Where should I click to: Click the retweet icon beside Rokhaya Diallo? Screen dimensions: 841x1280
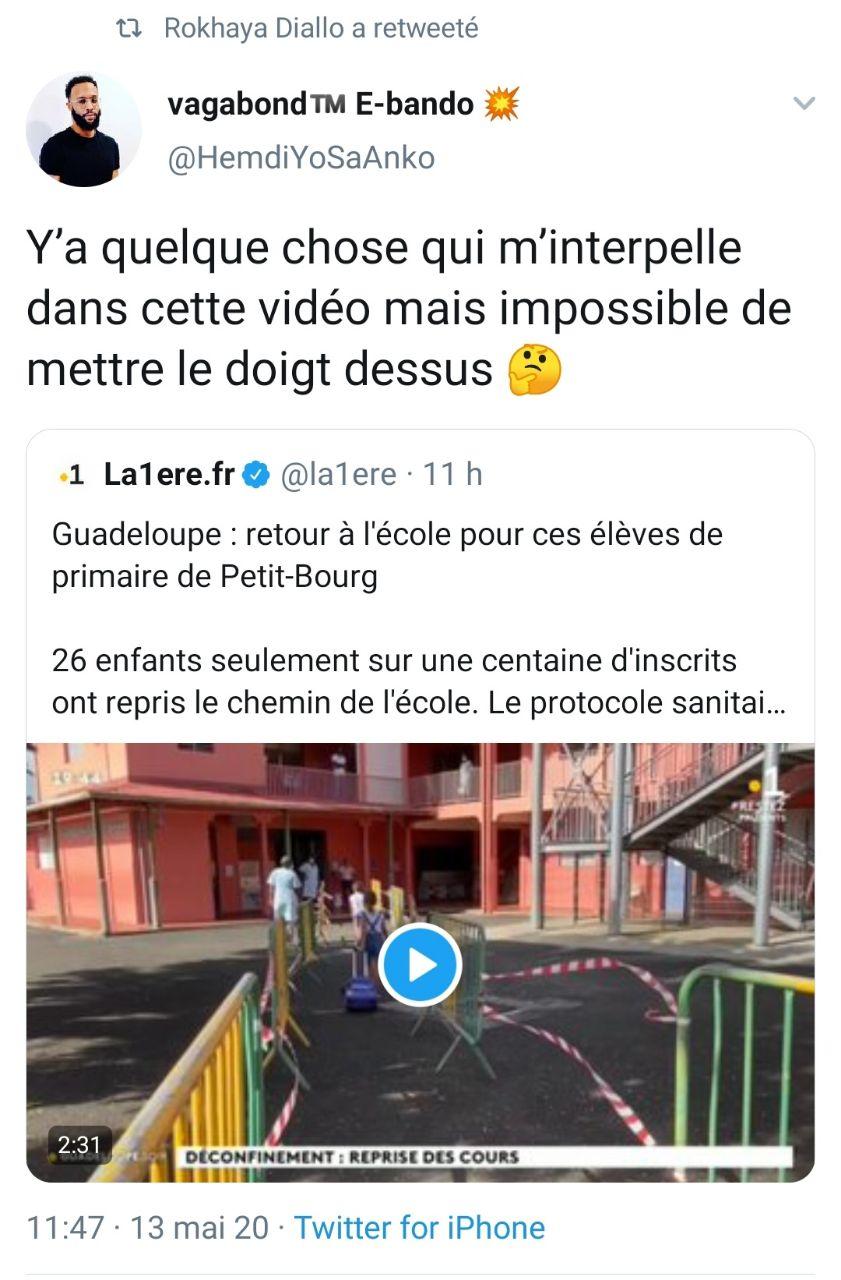129,29
